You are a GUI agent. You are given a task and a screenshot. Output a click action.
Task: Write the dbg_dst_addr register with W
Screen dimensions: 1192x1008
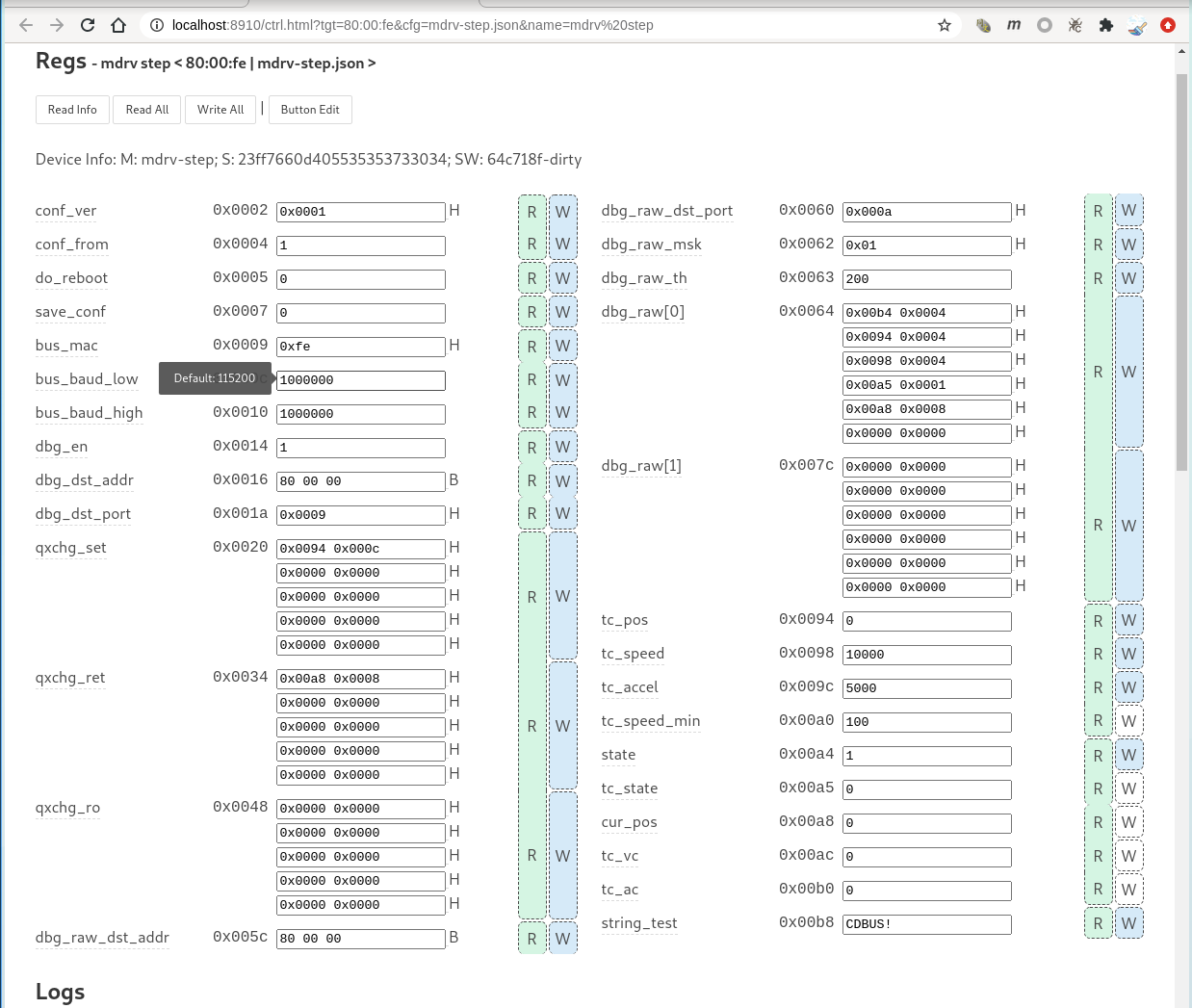[563, 480]
